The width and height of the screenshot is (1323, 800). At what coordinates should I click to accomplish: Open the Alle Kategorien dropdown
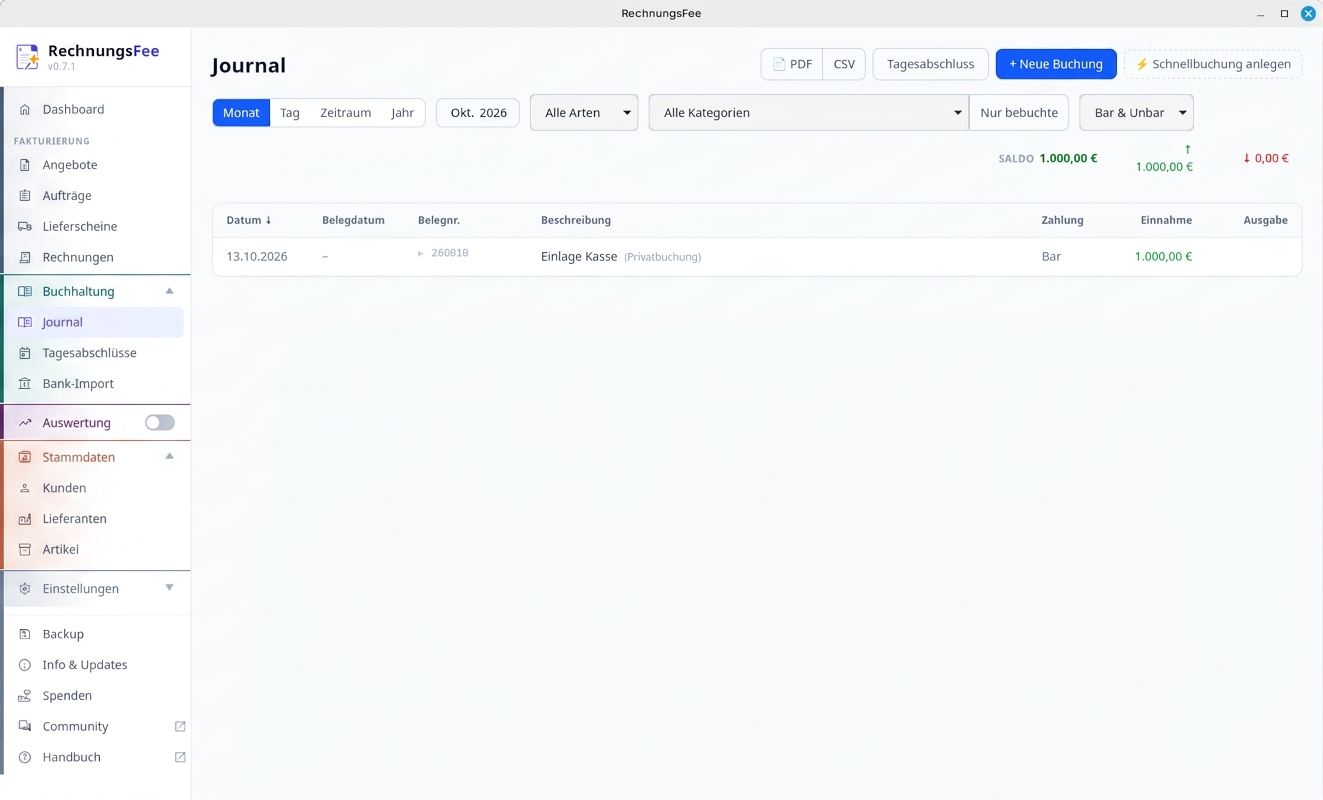(x=809, y=113)
